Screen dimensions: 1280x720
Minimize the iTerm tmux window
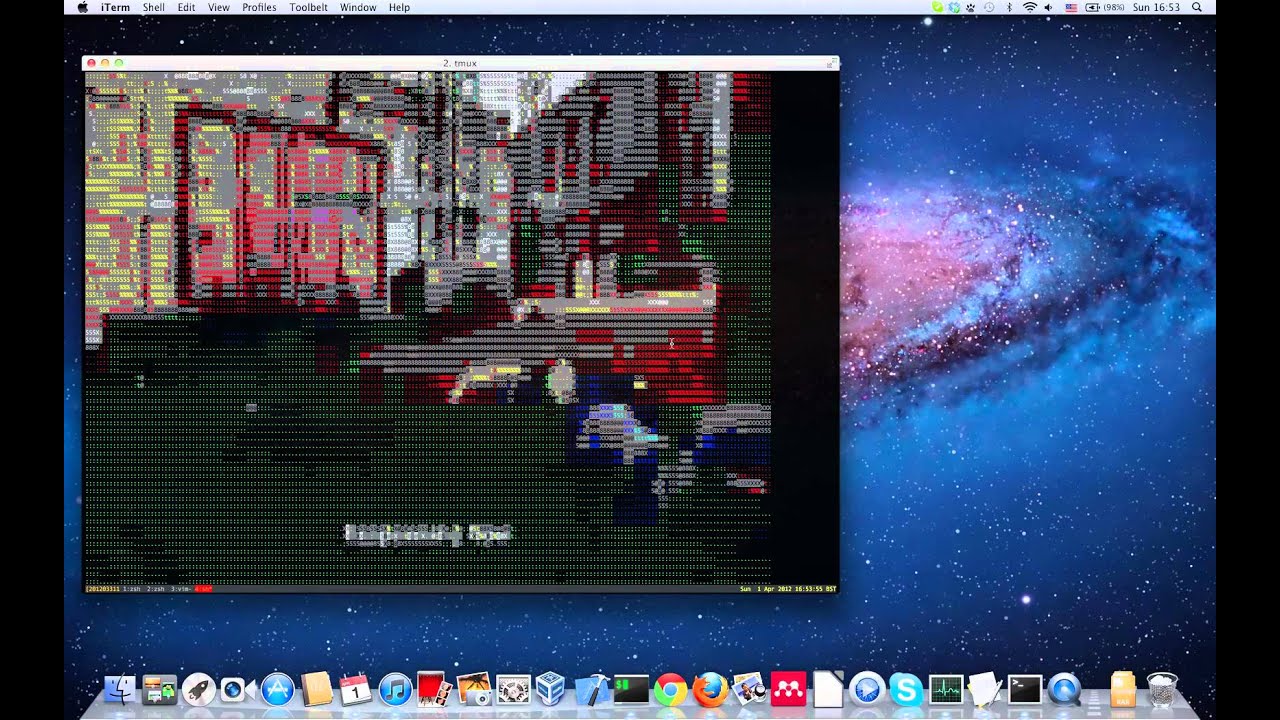[105, 63]
